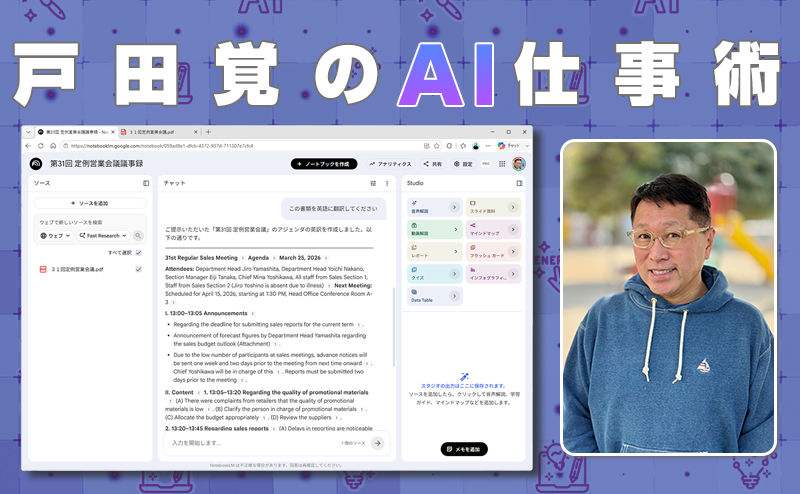The width and height of the screenshot is (800, 494).
Task: Click the PDF icon of 31回定例営業会議.pdf source
Action: coord(43,269)
